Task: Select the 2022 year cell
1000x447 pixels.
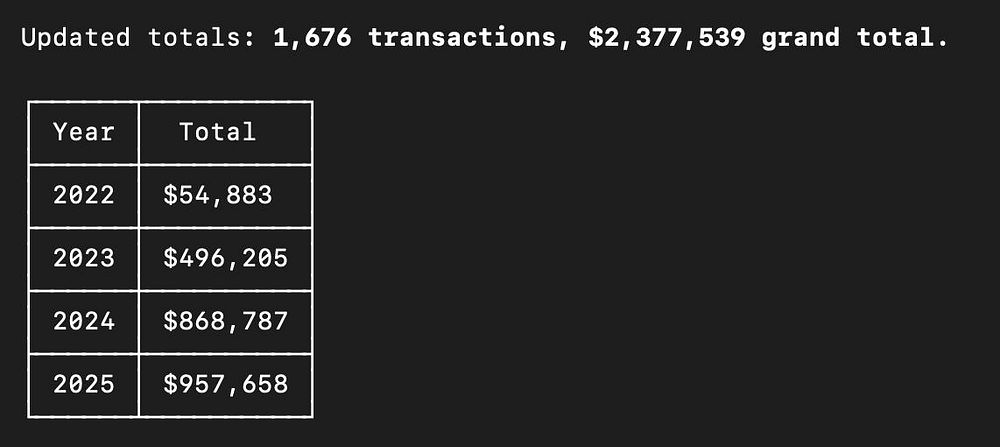Action: pyautogui.click(x=84, y=195)
